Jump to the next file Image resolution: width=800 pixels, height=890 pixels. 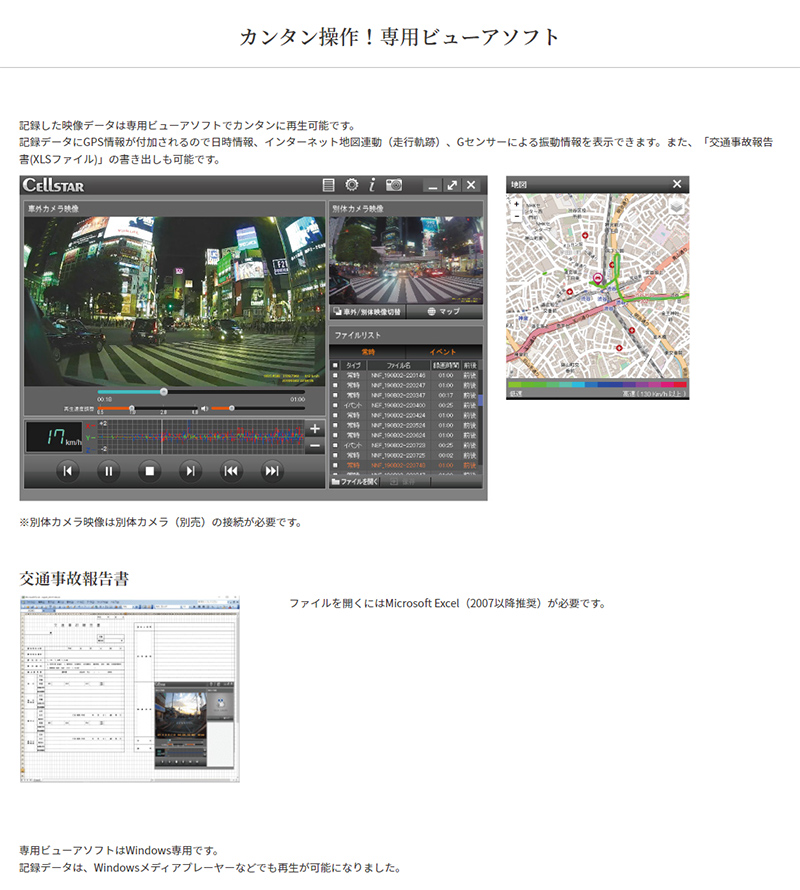[x=272, y=471]
